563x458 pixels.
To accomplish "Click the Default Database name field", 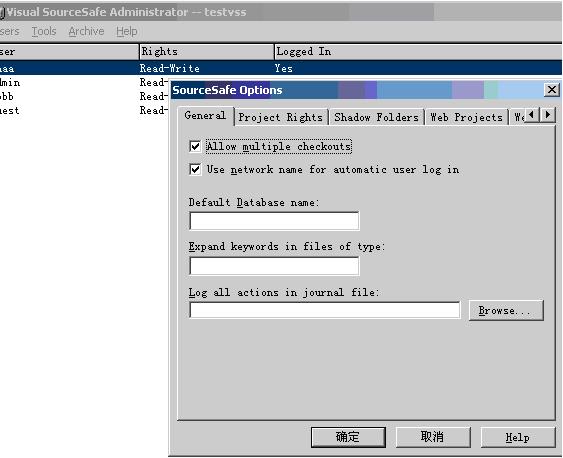I will (274, 221).
